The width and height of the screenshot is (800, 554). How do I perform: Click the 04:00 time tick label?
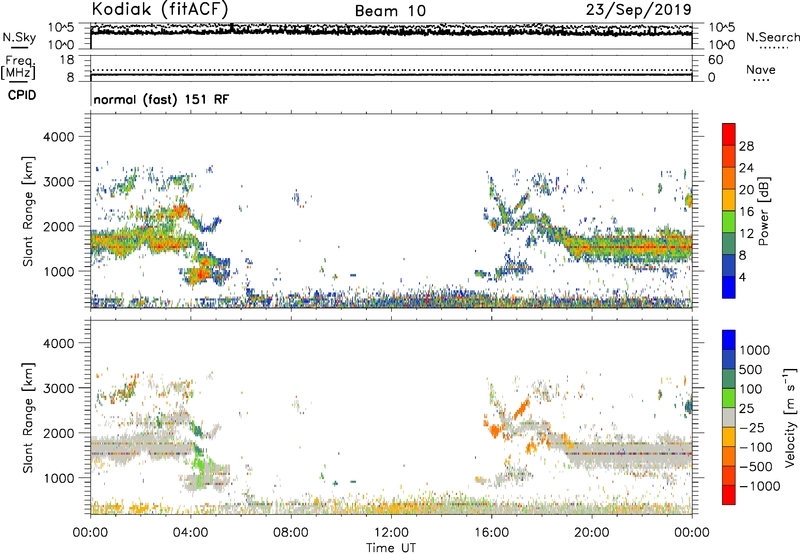190,533
